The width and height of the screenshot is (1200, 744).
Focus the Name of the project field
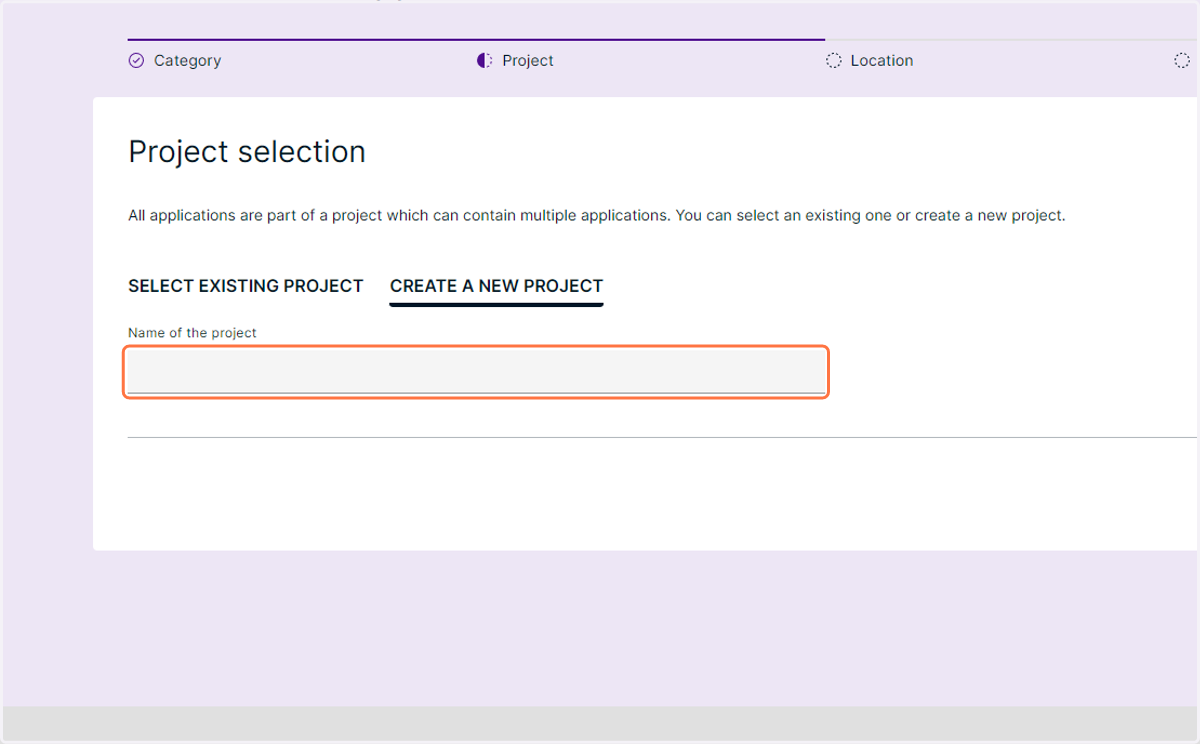pyautogui.click(x=476, y=372)
